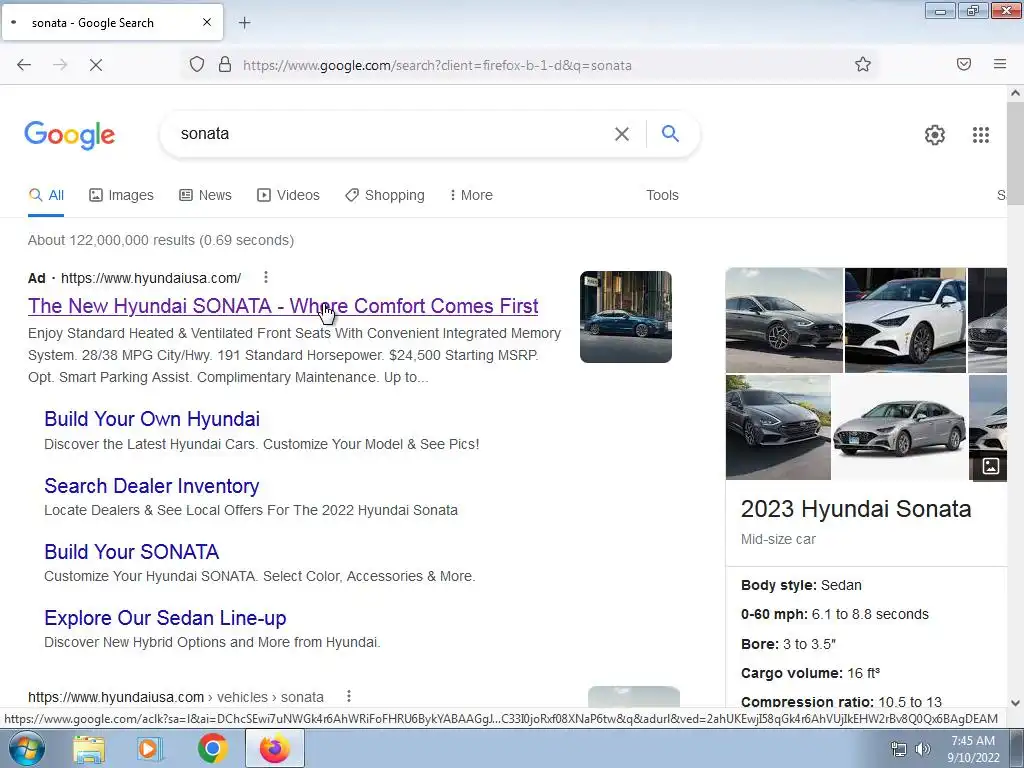Open more images icon in car gallery
This screenshot has height=768, width=1024.
(x=991, y=466)
